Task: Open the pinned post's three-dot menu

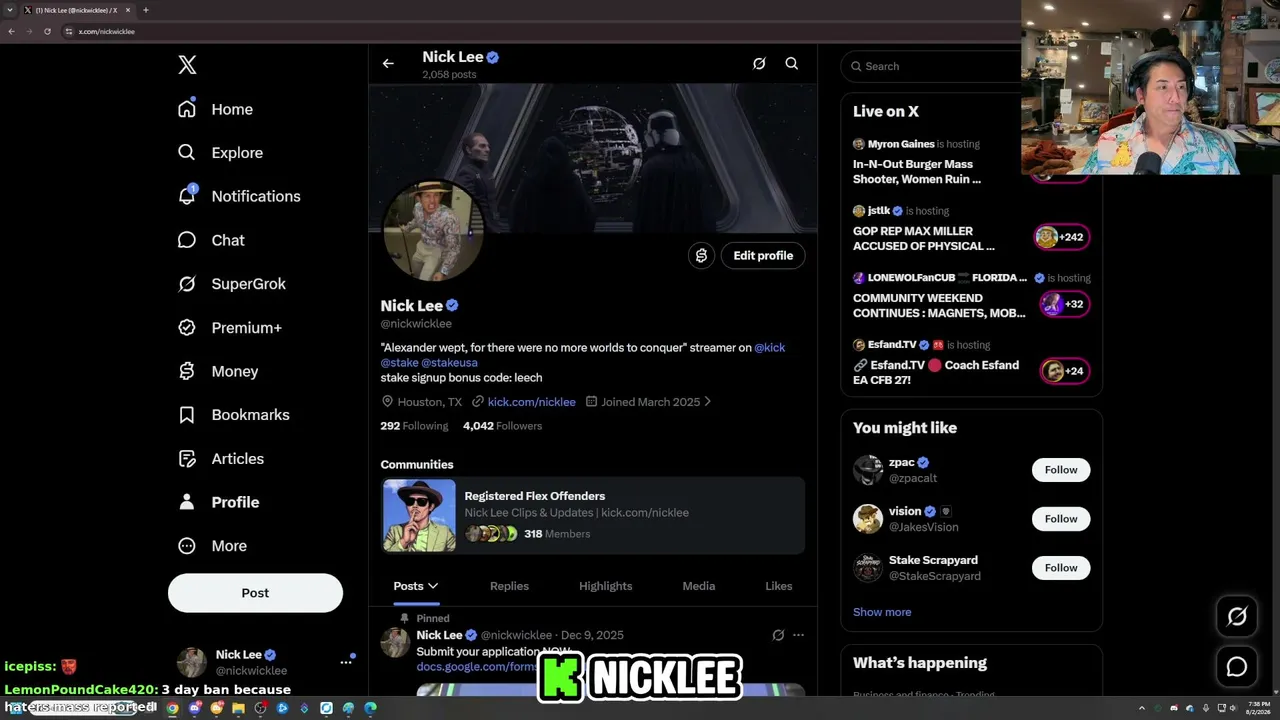Action: click(798, 635)
